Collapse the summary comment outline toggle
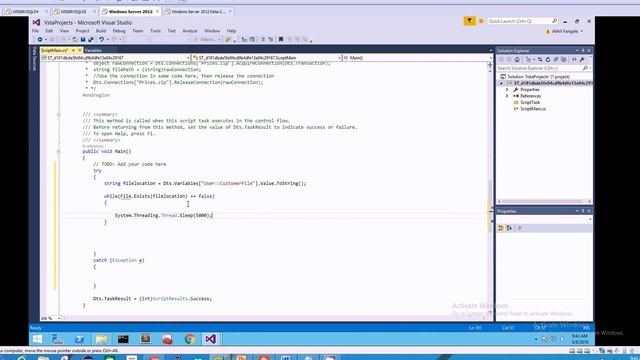Viewport: 640px width, 360px height. pyautogui.click(x=59, y=115)
